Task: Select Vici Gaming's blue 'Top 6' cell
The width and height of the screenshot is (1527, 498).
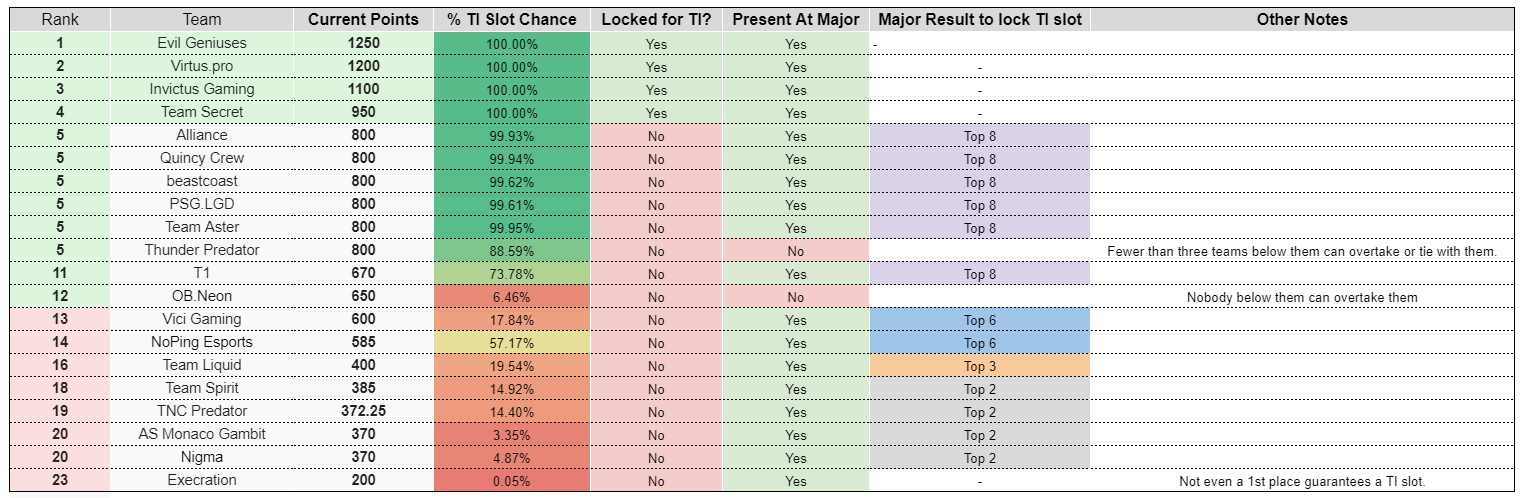Action: [x=980, y=319]
